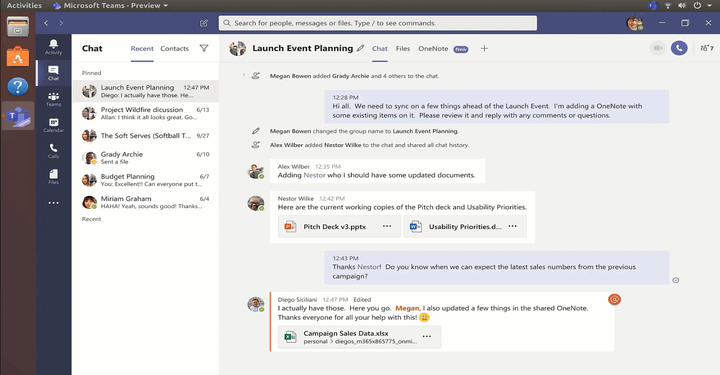Open Help in the Ubuntu dock
The image size is (720, 375).
point(17,86)
